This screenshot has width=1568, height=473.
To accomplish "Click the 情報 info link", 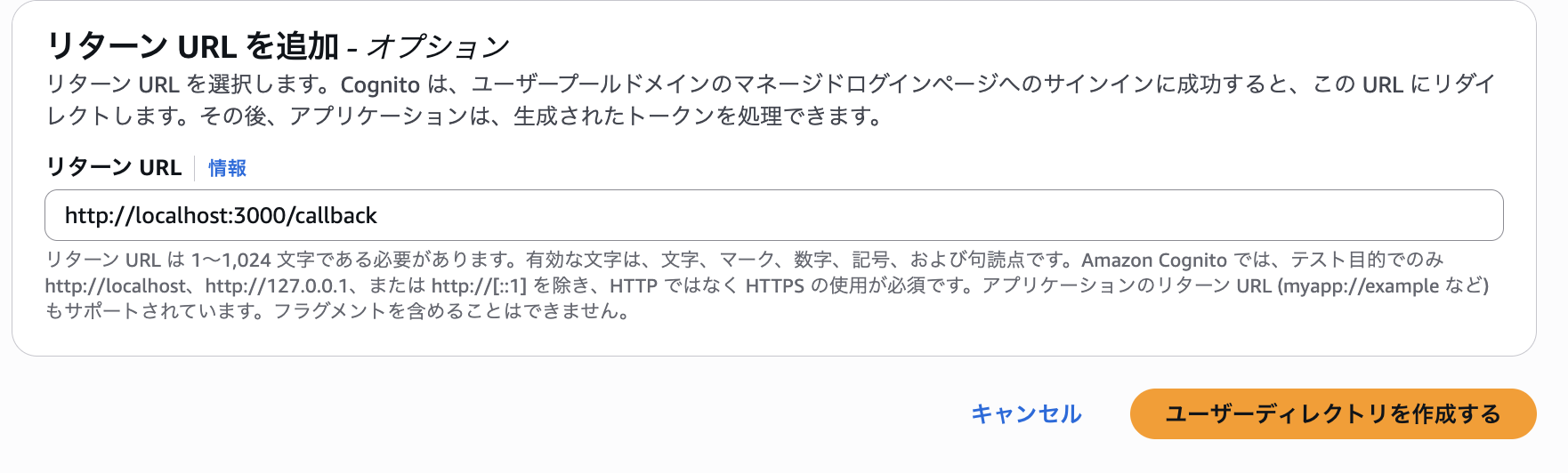I will [x=227, y=168].
